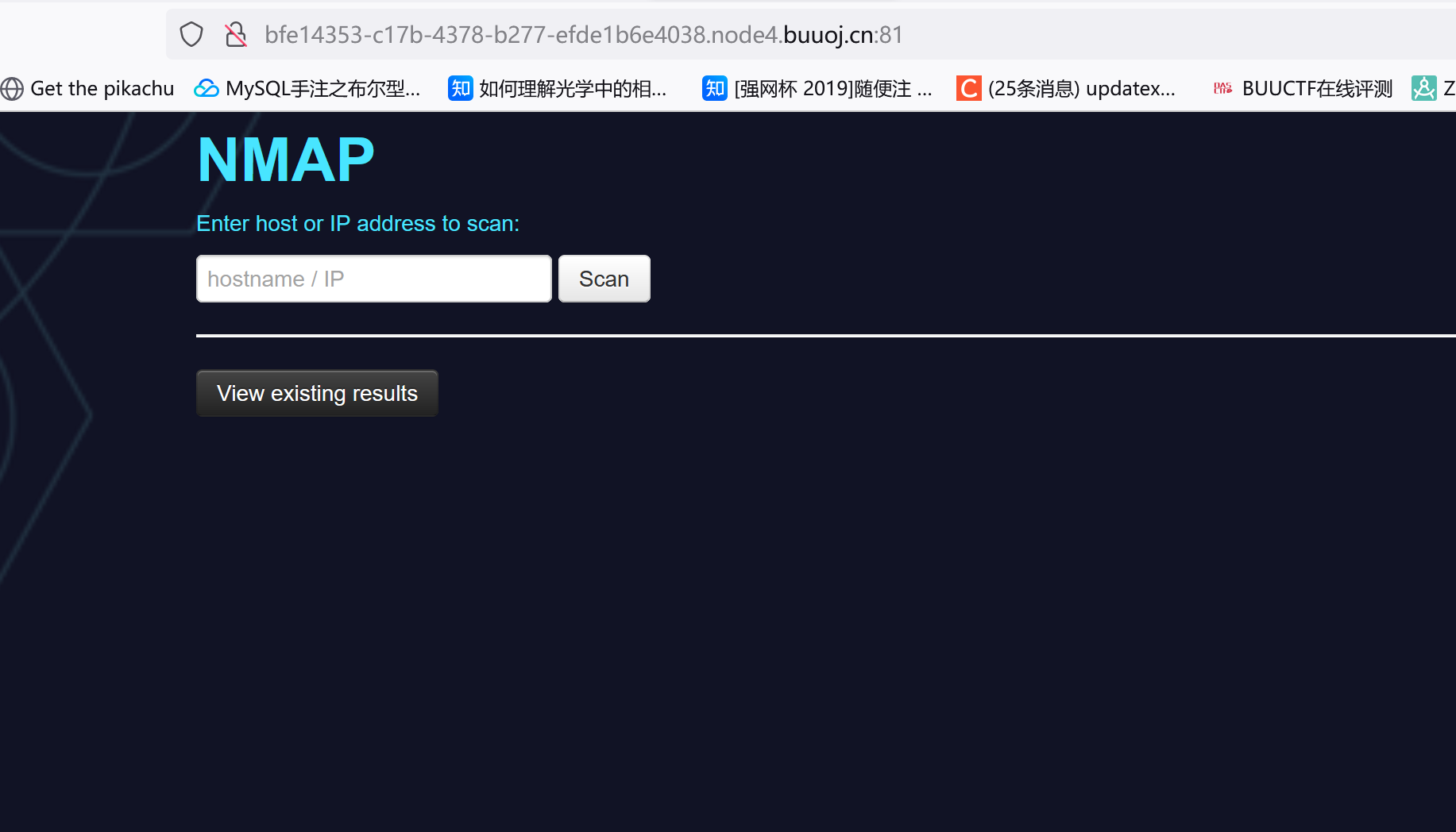This screenshot has height=832, width=1456.
Task: Open the Get the pikachu bookmark
Action: 87,88
